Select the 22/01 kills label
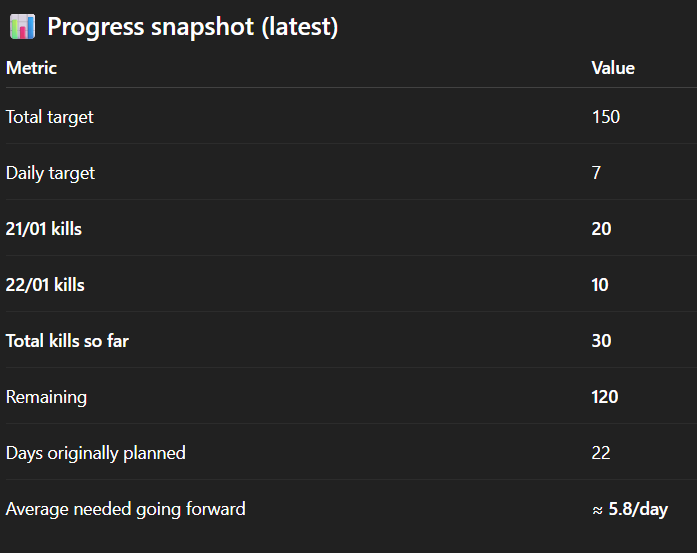 (45, 285)
